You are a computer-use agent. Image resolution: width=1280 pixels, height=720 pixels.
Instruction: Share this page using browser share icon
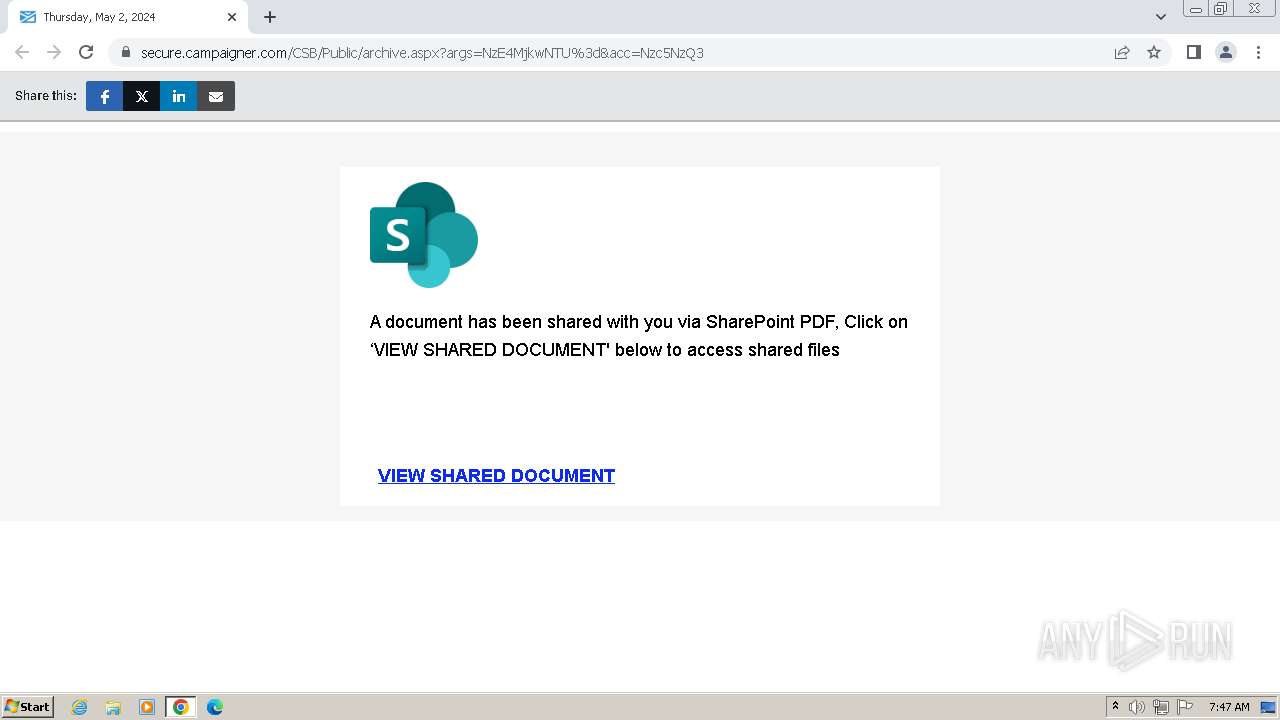click(1122, 52)
